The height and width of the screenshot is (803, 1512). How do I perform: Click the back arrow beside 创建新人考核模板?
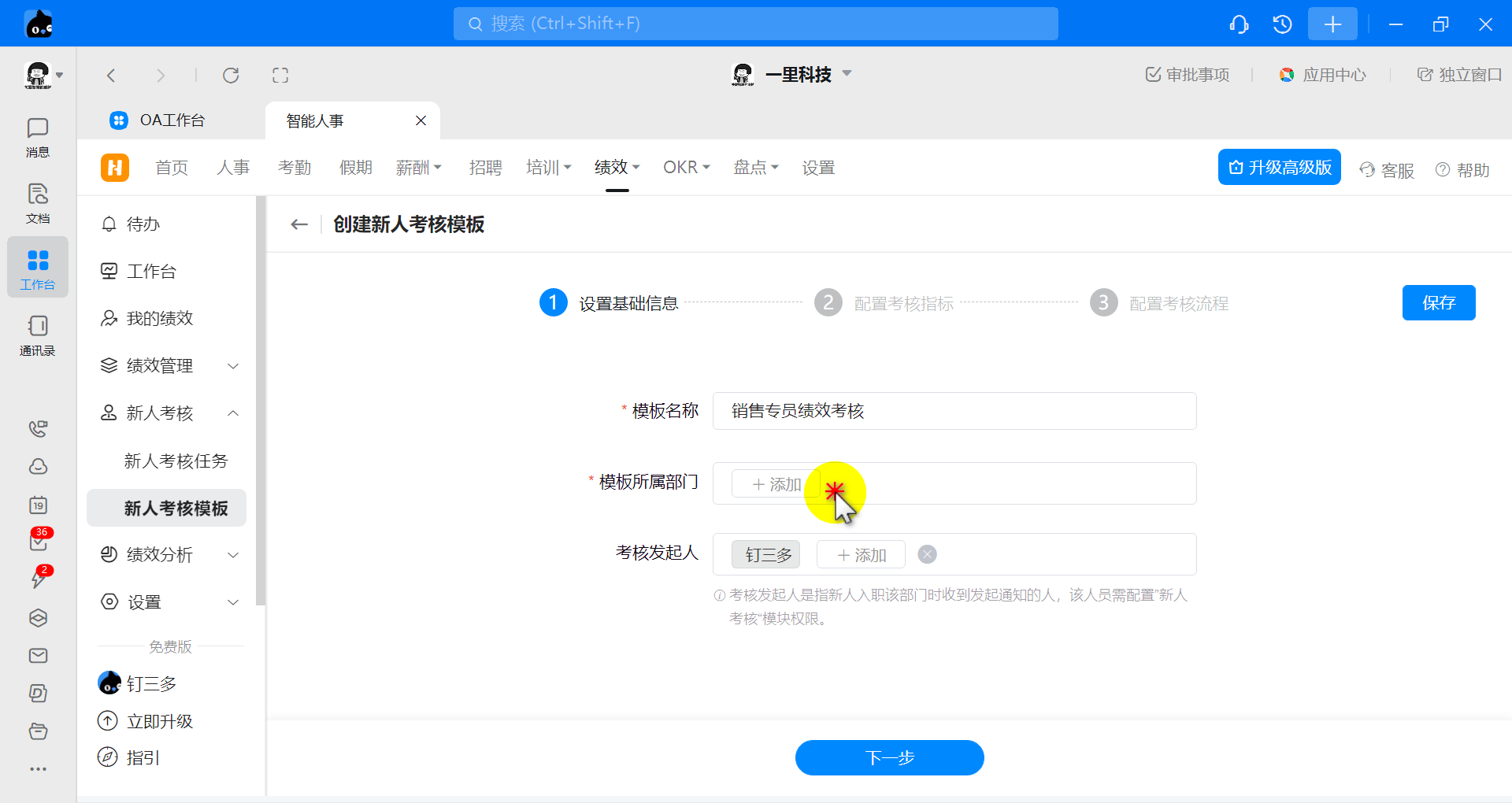coord(299,225)
